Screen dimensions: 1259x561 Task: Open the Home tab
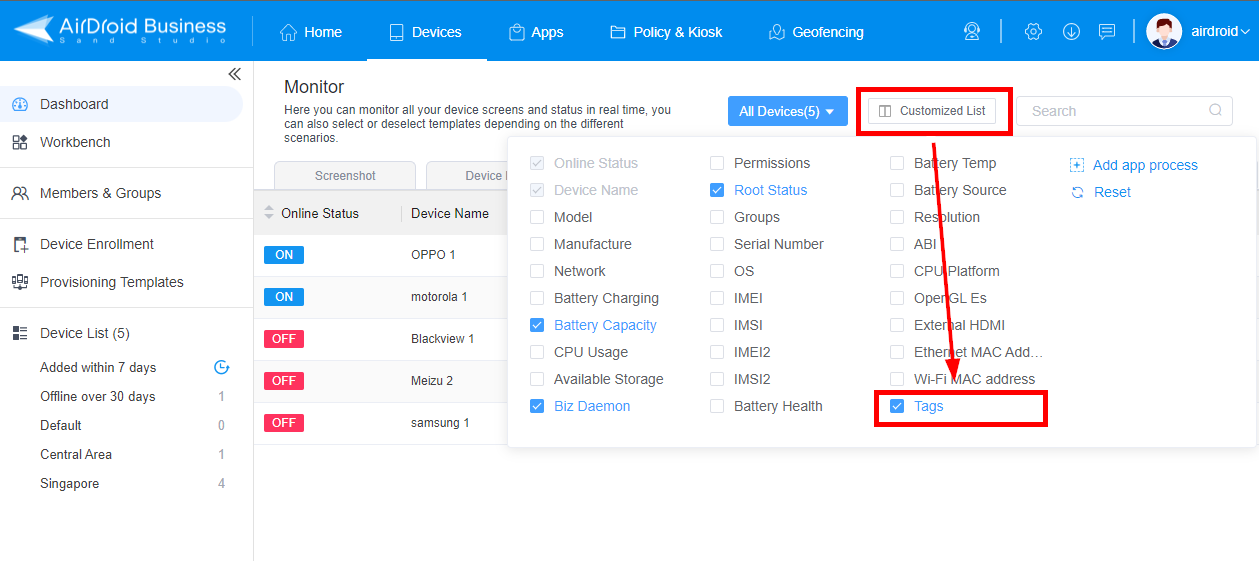pyautogui.click(x=311, y=32)
